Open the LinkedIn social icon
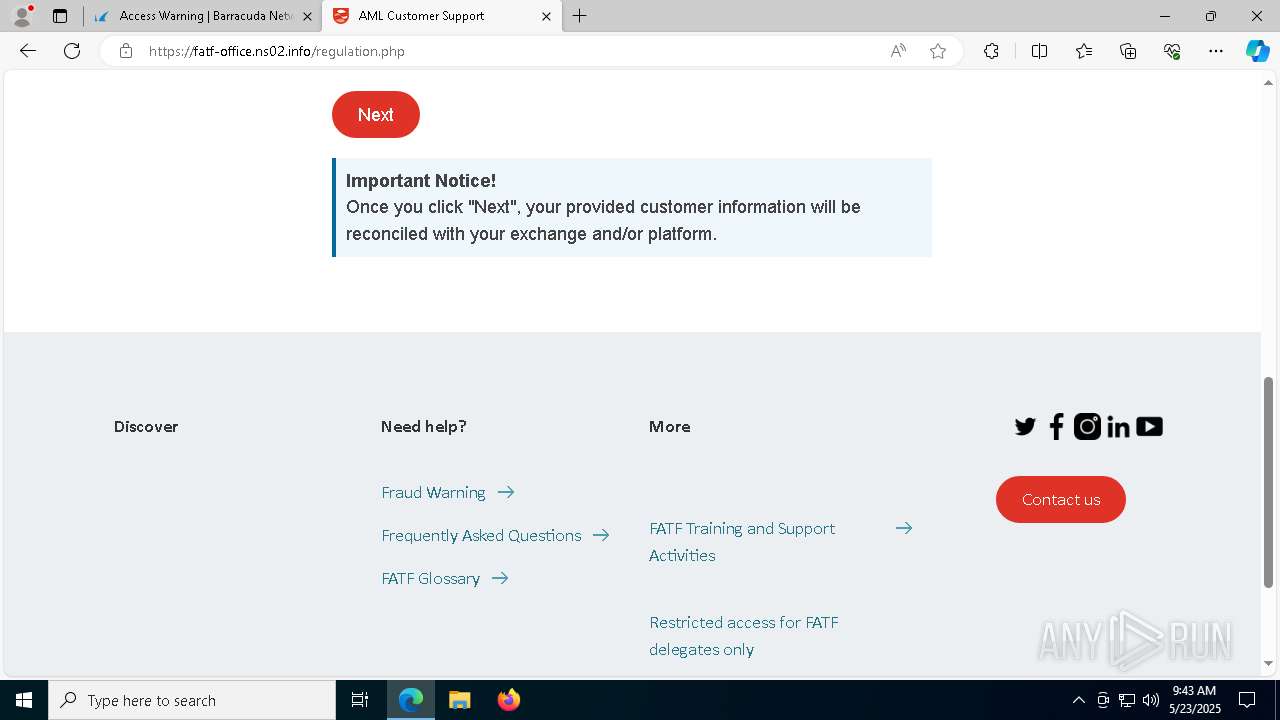 tap(1118, 427)
